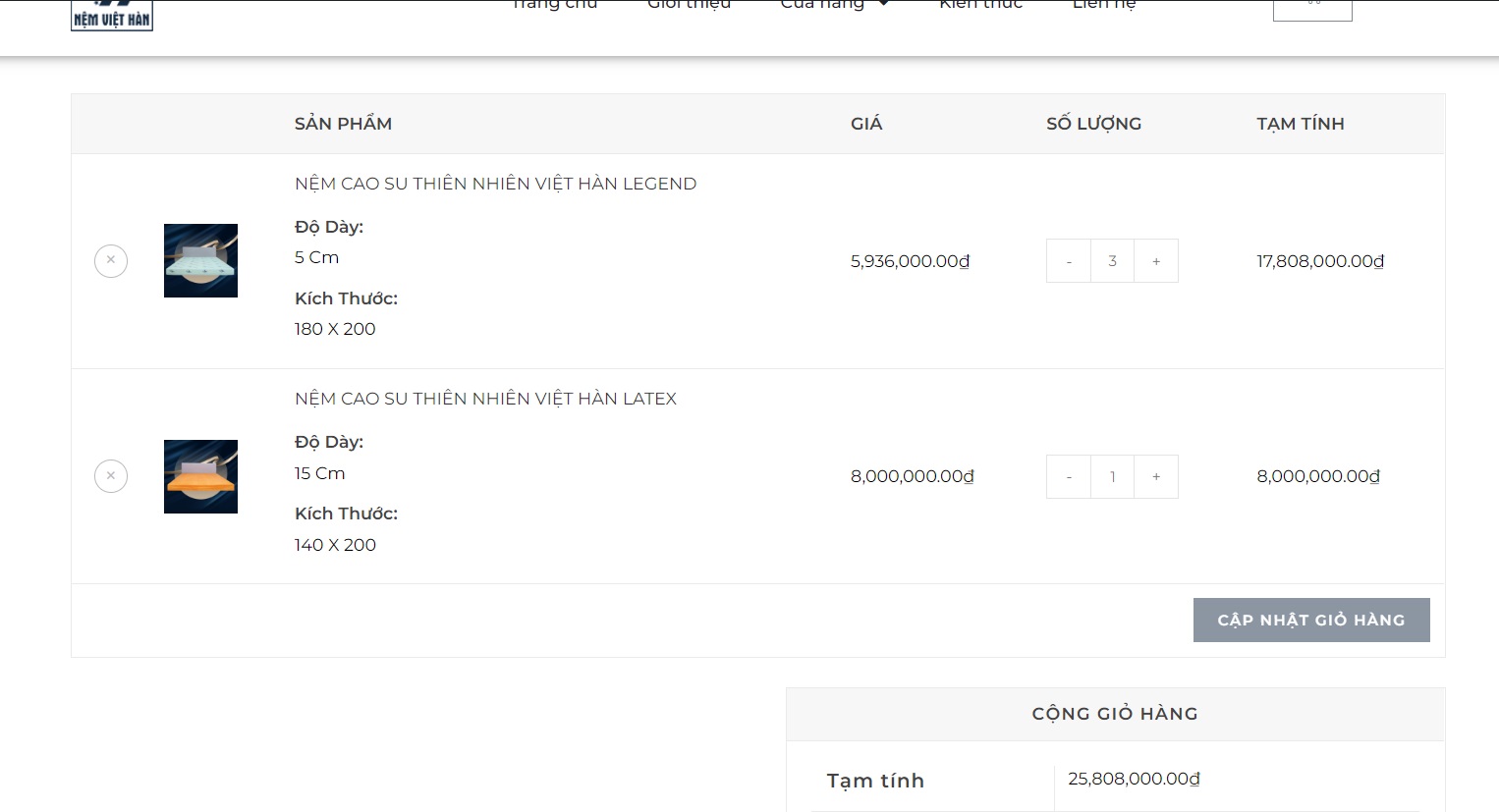Select the Latex subtotal in Tạm tính column
The width and height of the screenshot is (1499, 812).
1318,476
